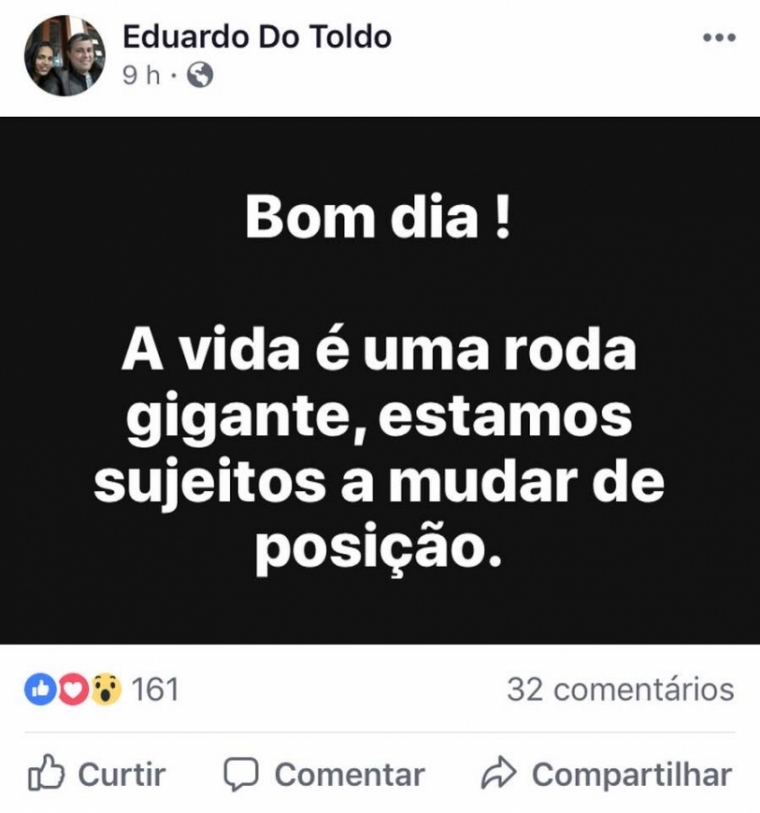Open the 9 h post timestamp
The height and width of the screenshot is (813, 760).
(x=141, y=76)
